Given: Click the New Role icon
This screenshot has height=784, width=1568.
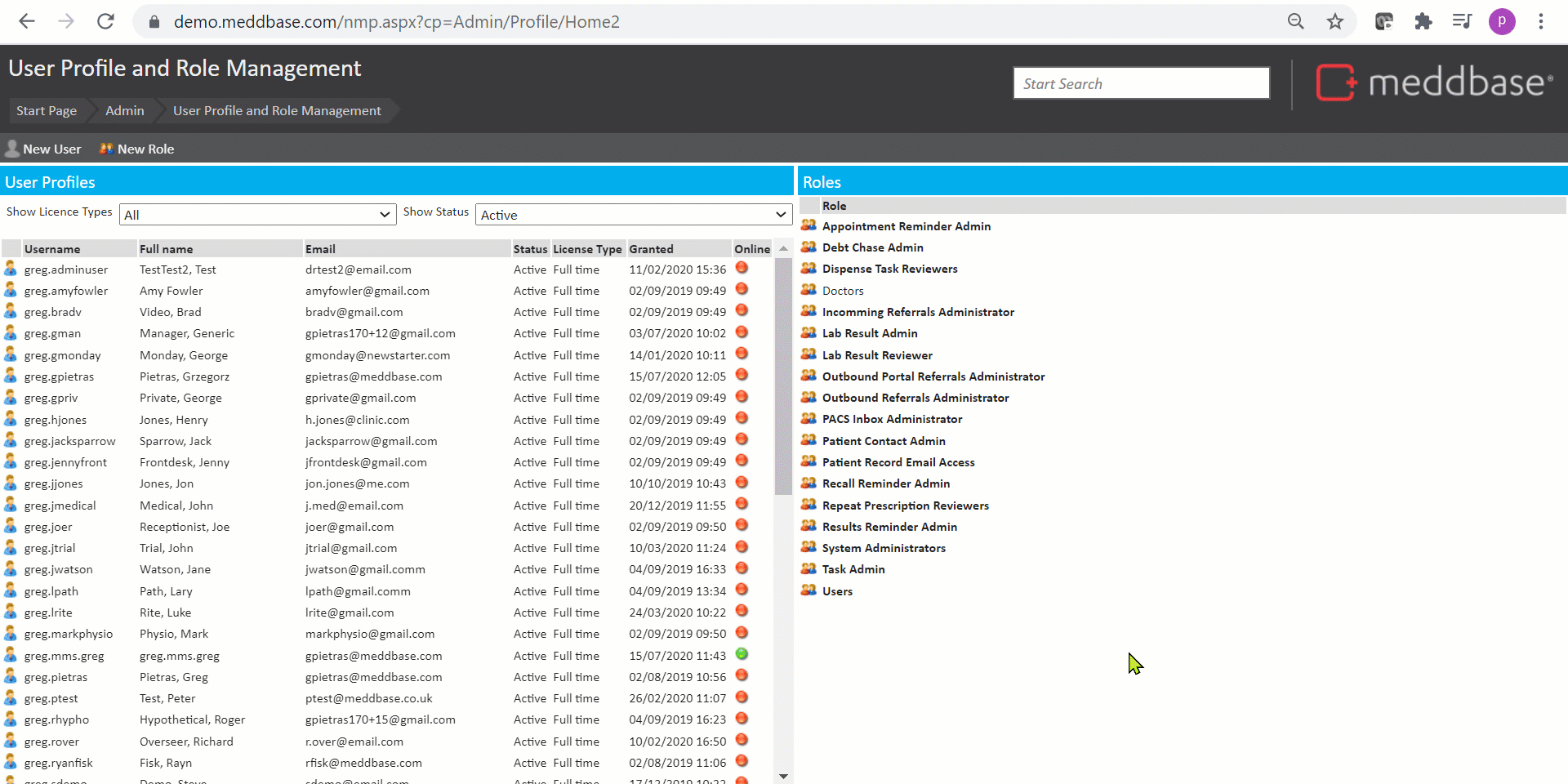Looking at the screenshot, I should 106,149.
